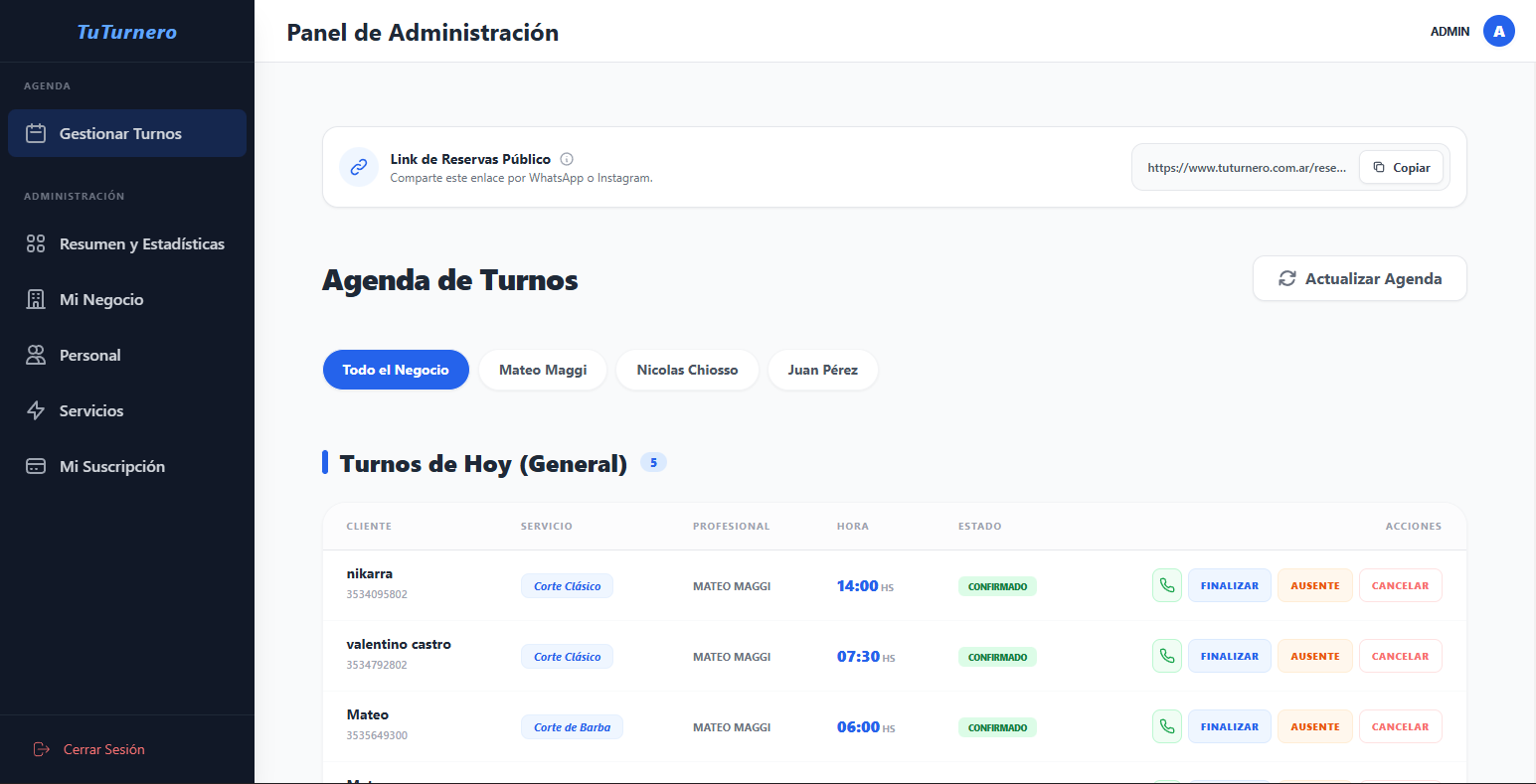
Task: Click the Cerrar Sesión logout icon
Action: click(x=40, y=748)
